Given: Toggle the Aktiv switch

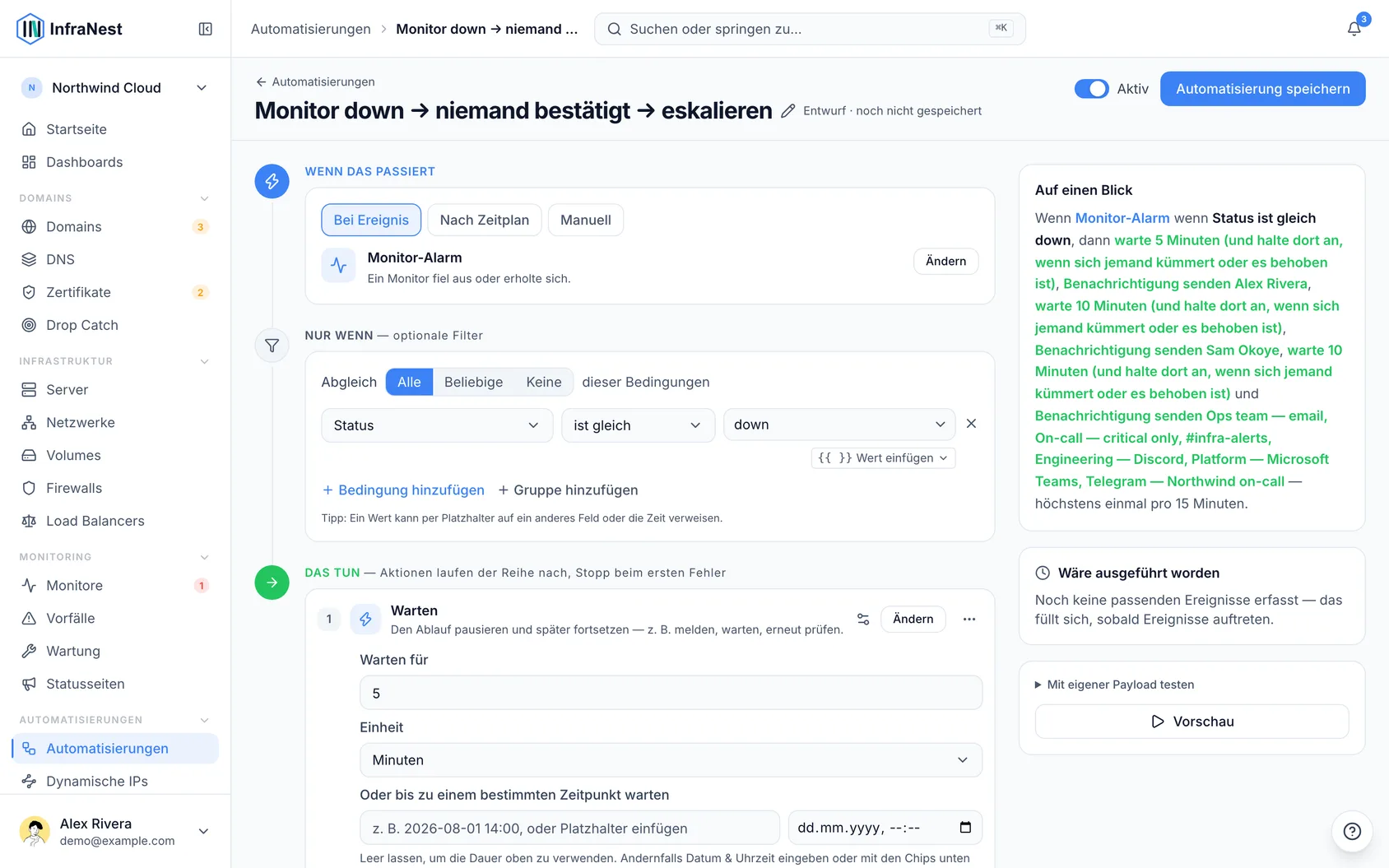Looking at the screenshot, I should [1091, 89].
